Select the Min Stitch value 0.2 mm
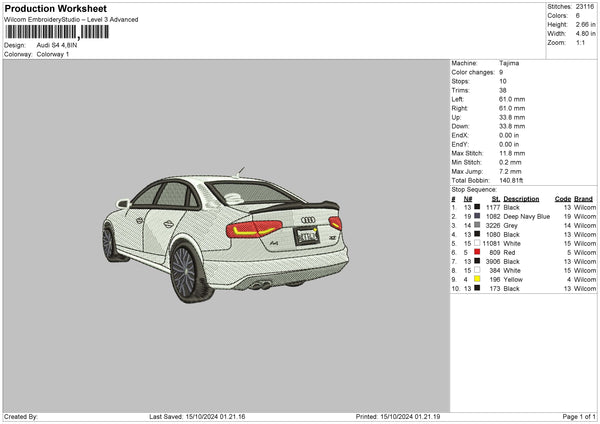The image size is (600, 424). pyautogui.click(x=510, y=162)
